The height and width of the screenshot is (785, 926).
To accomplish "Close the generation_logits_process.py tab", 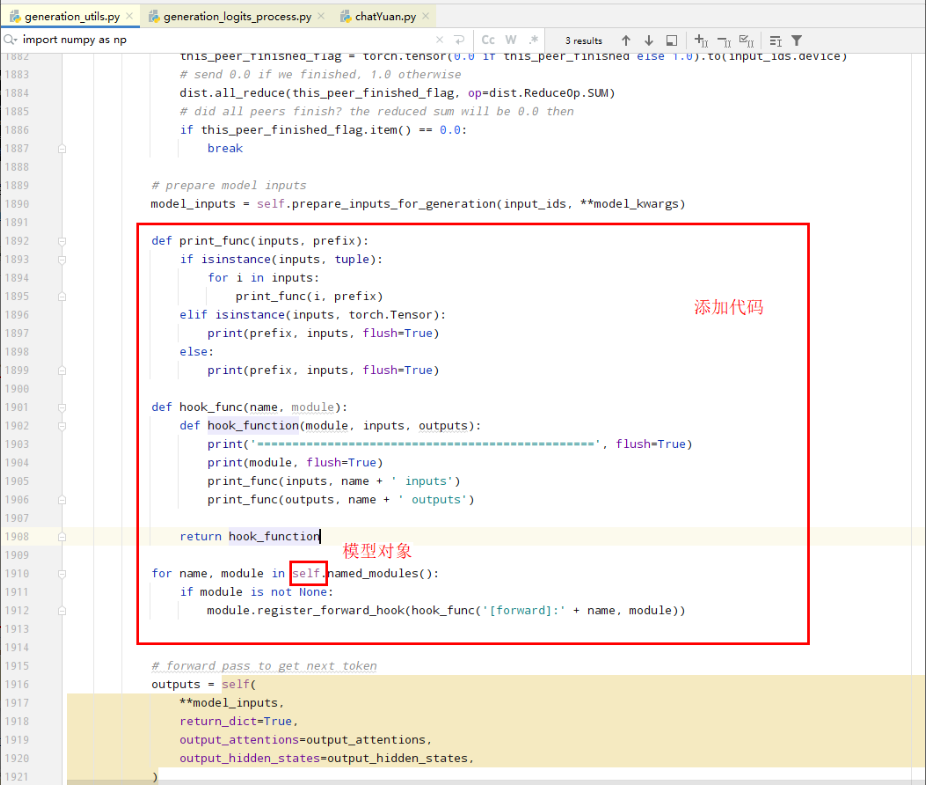I will tap(321, 16).
